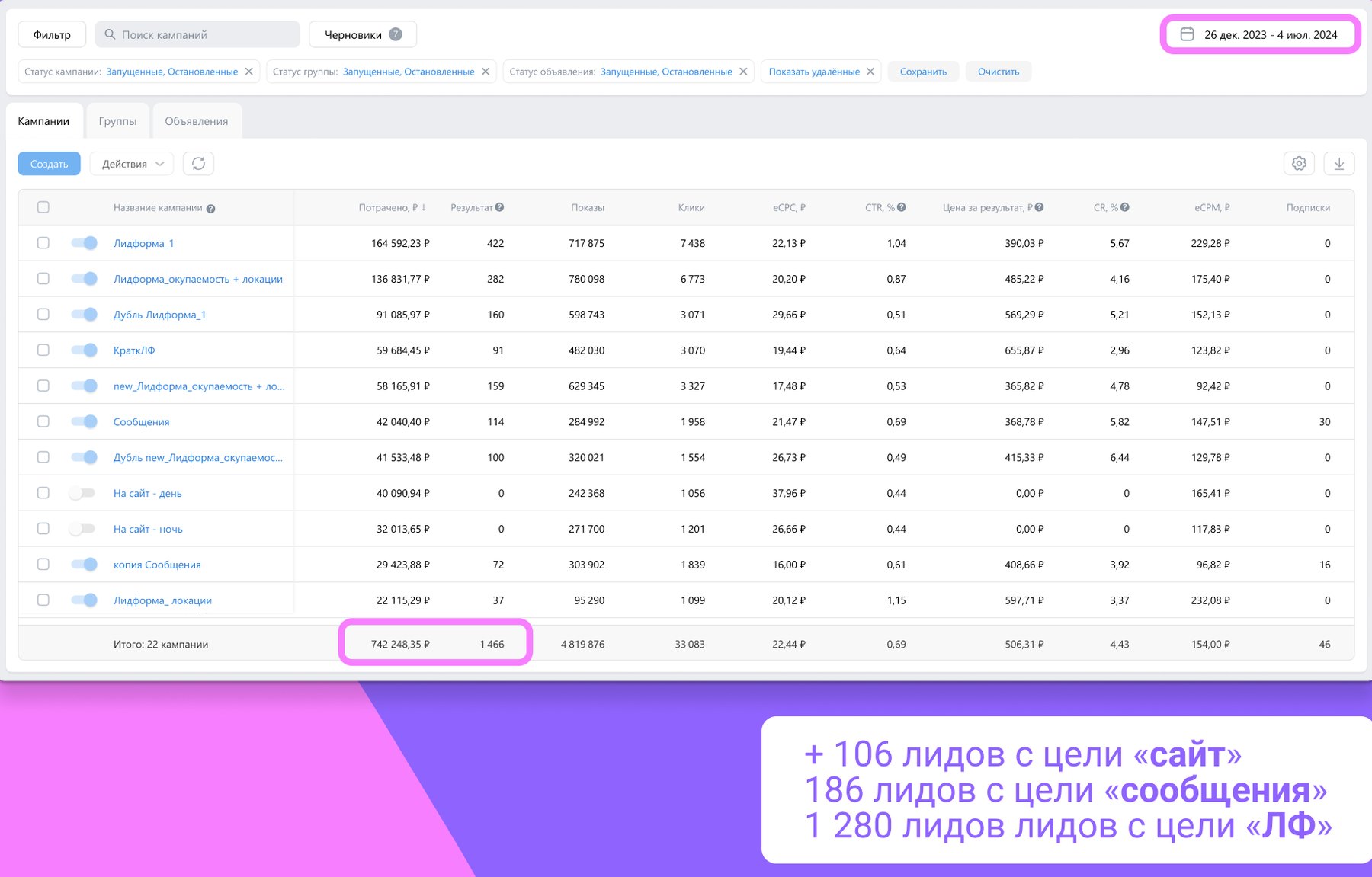Image resolution: width=1372 pixels, height=877 pixels.
Task: Clear all filters with «Очистить»
Action: point(999,72)
